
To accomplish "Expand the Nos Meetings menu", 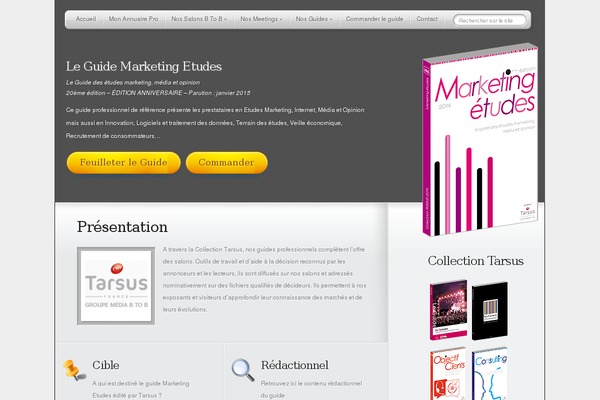I will point(261,19).
